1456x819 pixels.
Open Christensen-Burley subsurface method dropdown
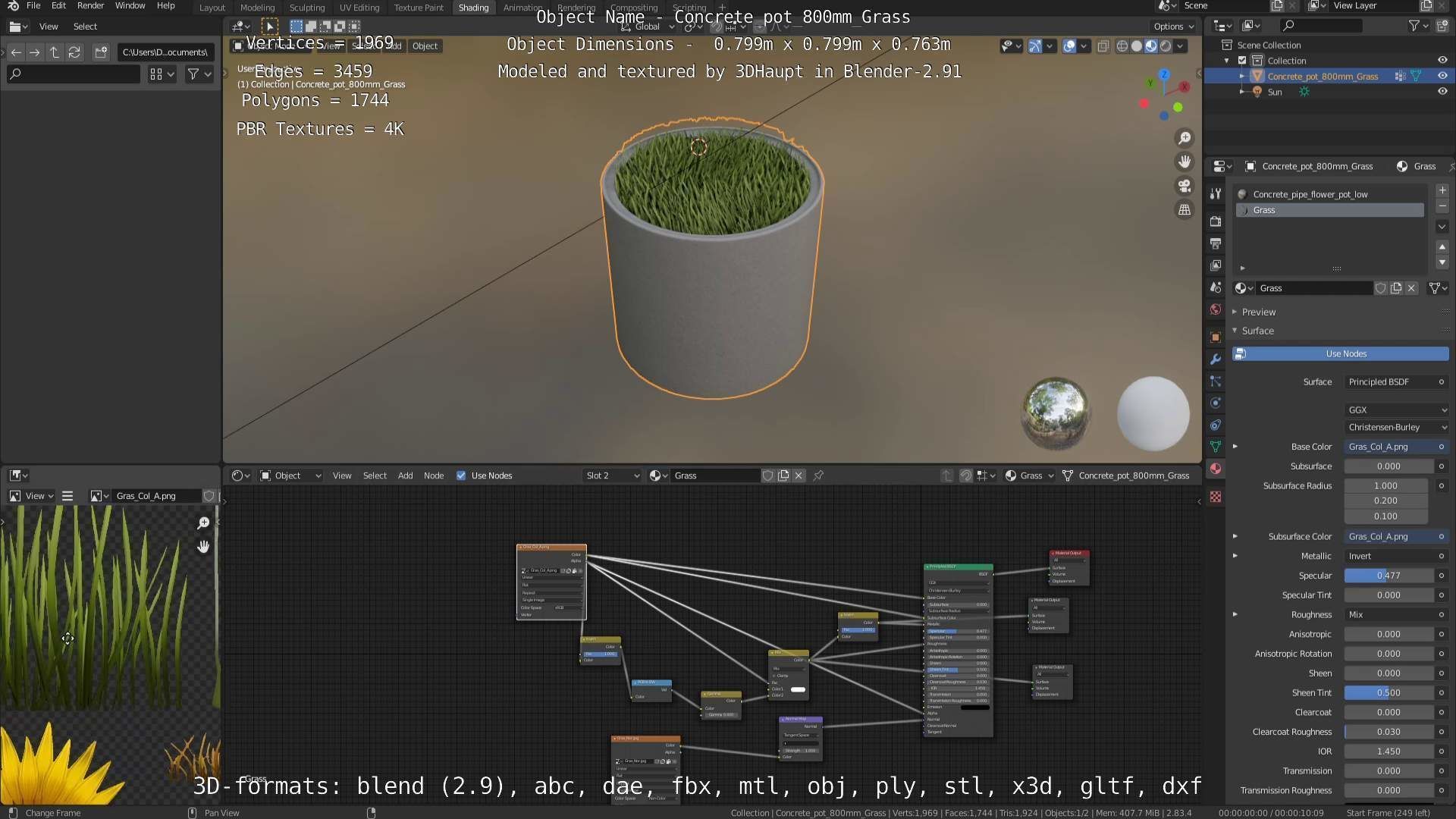pyautogui.click(x=1397, y=427)
